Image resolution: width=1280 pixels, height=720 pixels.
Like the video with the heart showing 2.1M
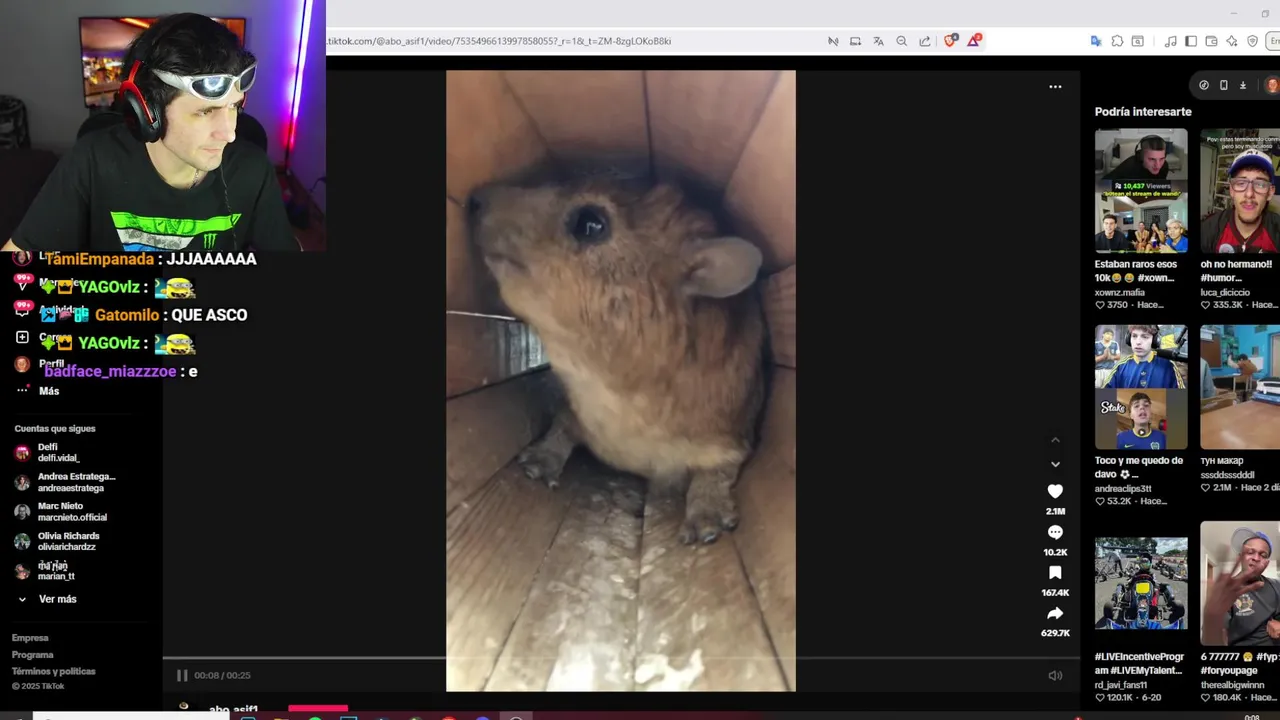pos(1055,491)
